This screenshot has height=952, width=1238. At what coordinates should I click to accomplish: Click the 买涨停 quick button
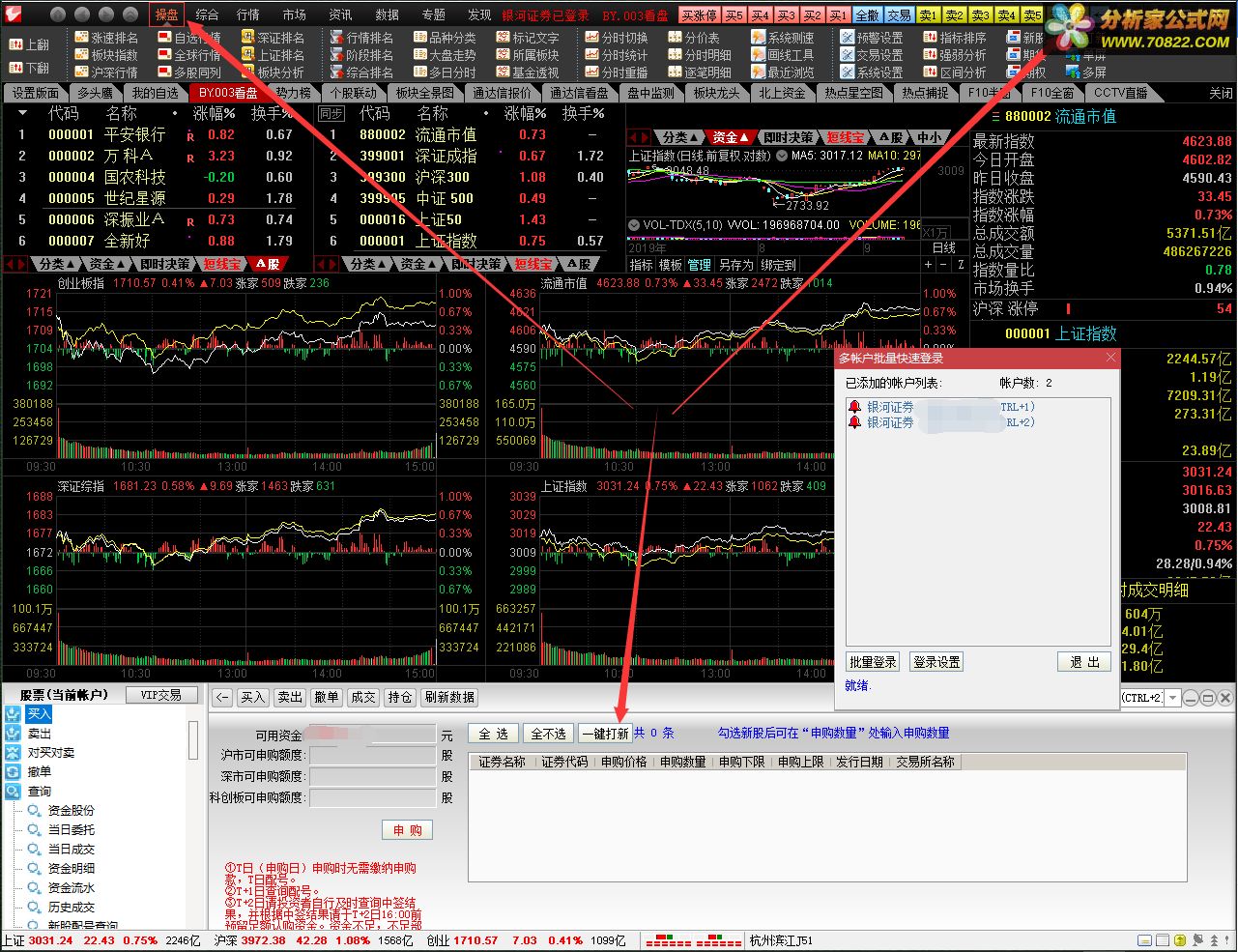click(699, 15)
